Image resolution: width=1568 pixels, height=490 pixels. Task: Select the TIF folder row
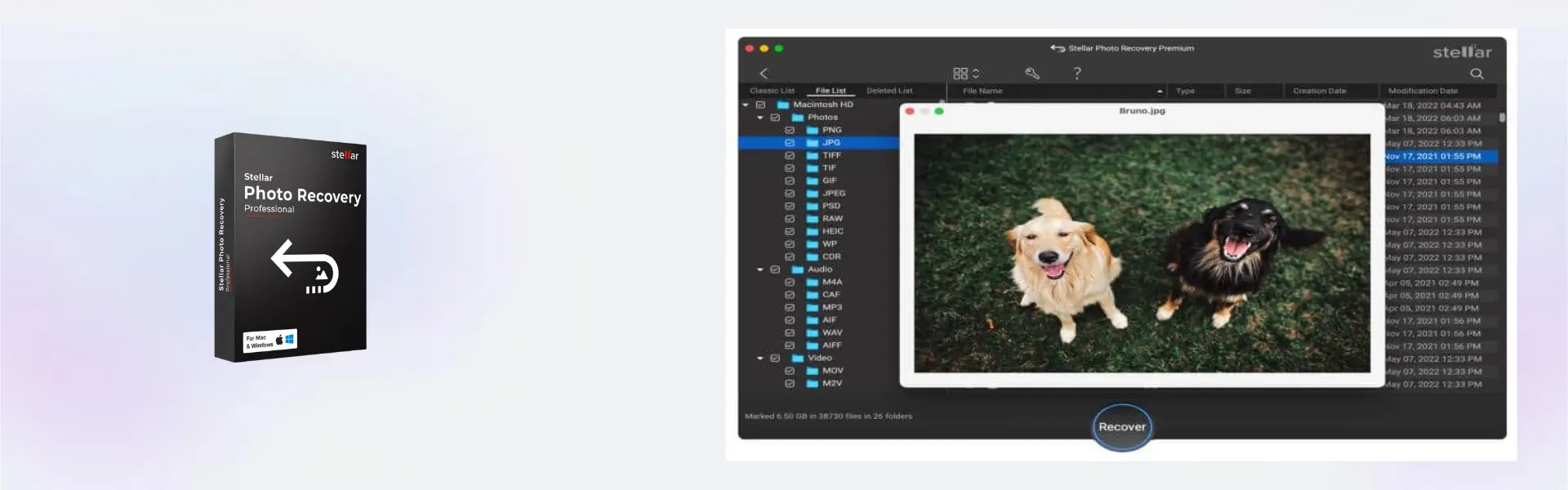click(819, 168)
